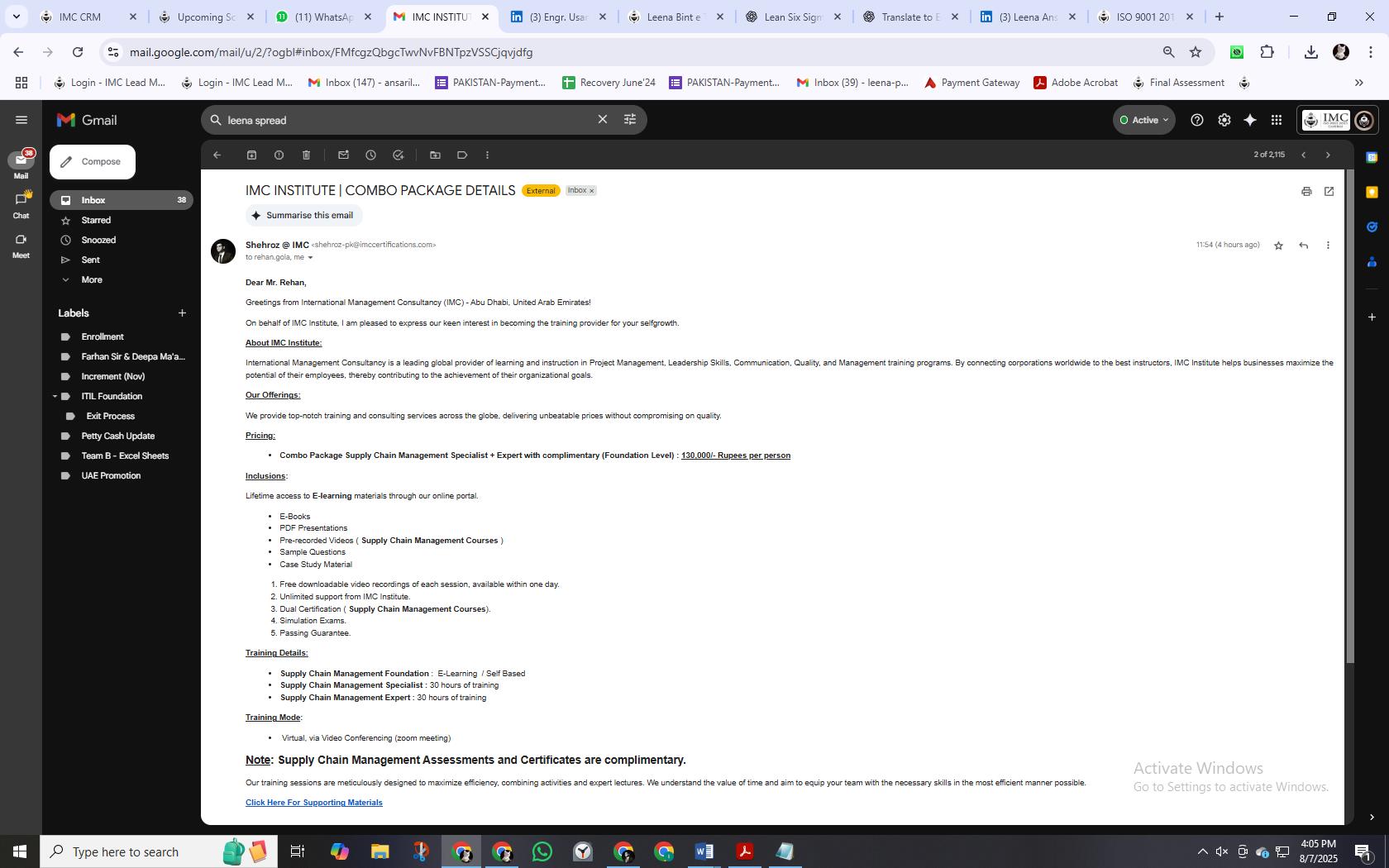This screenshot has width=1389, height=868.
Task: Open Gmail support help icon
Action: click(1196, 120)
